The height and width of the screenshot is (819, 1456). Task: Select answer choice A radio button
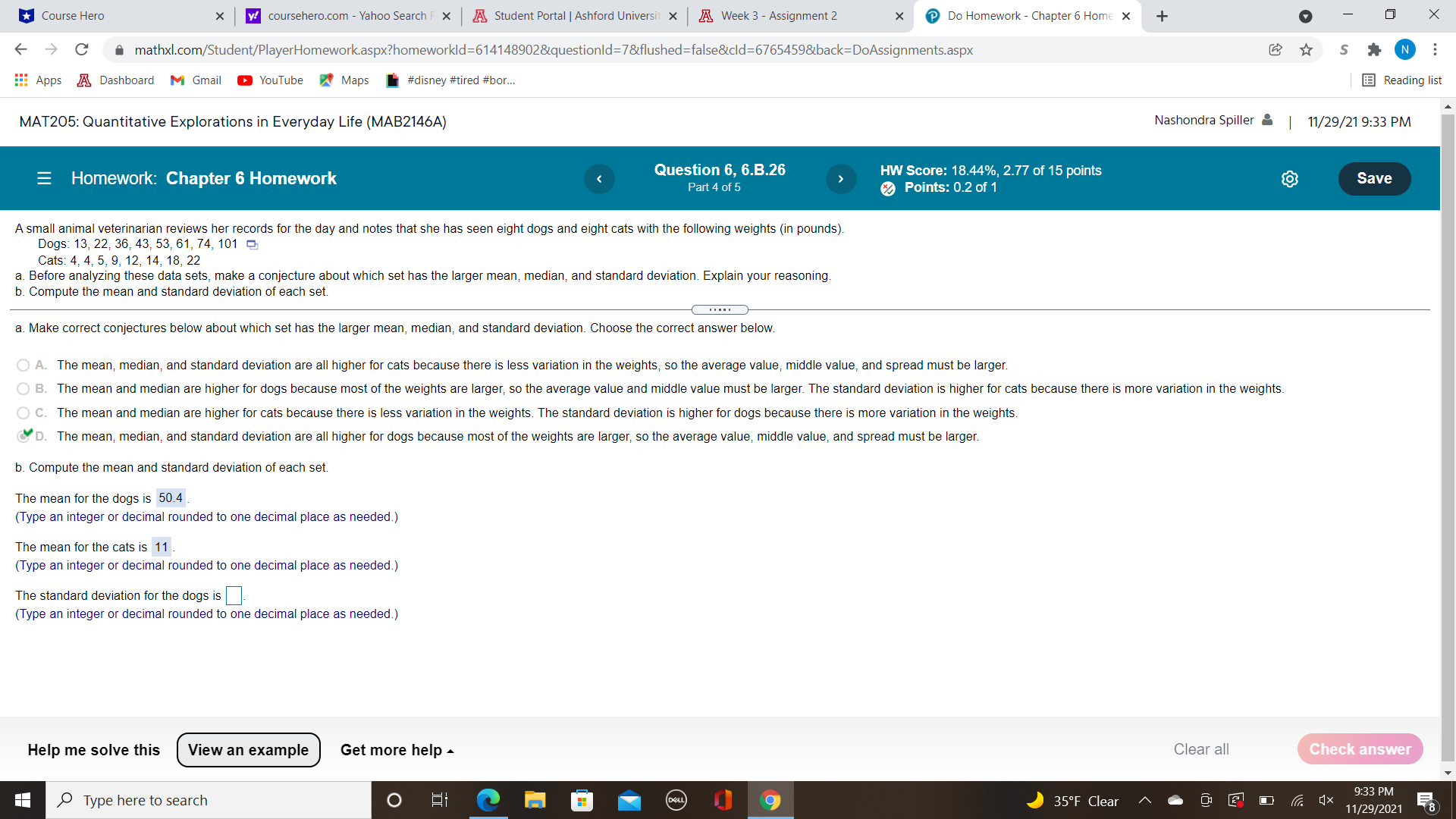point(23,365)
